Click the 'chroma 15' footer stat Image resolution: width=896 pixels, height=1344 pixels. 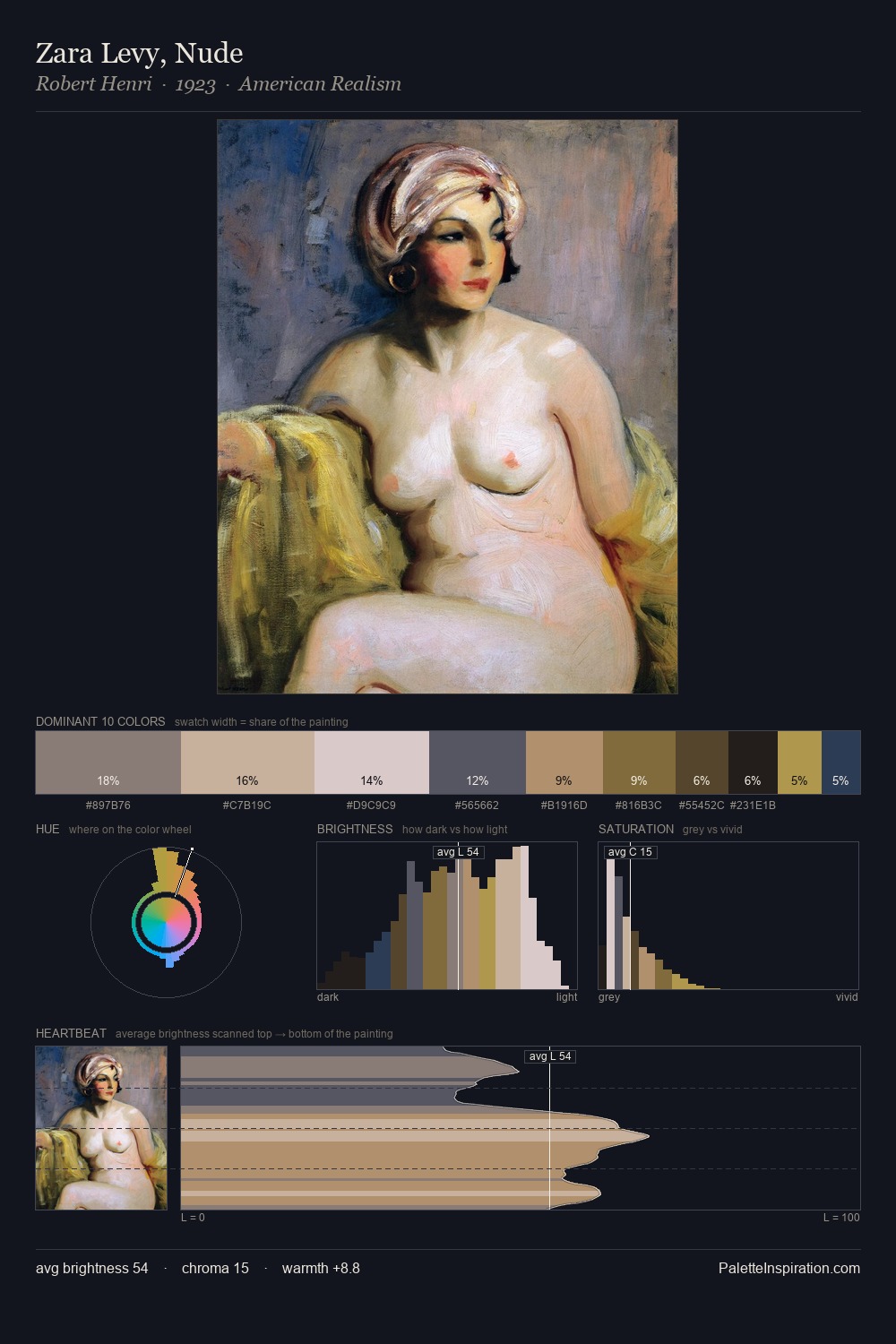pos(215,1268)
